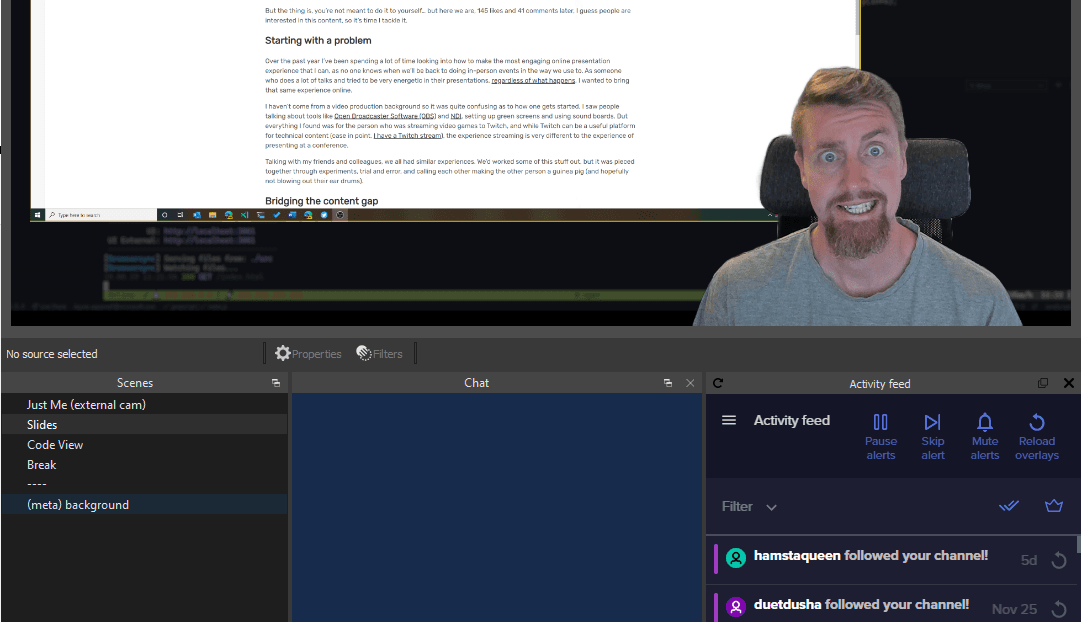Replay duetdusha's follow alert
Image resolution: width=1081 pixels, height=622 pixels.
click(1061, 608)
